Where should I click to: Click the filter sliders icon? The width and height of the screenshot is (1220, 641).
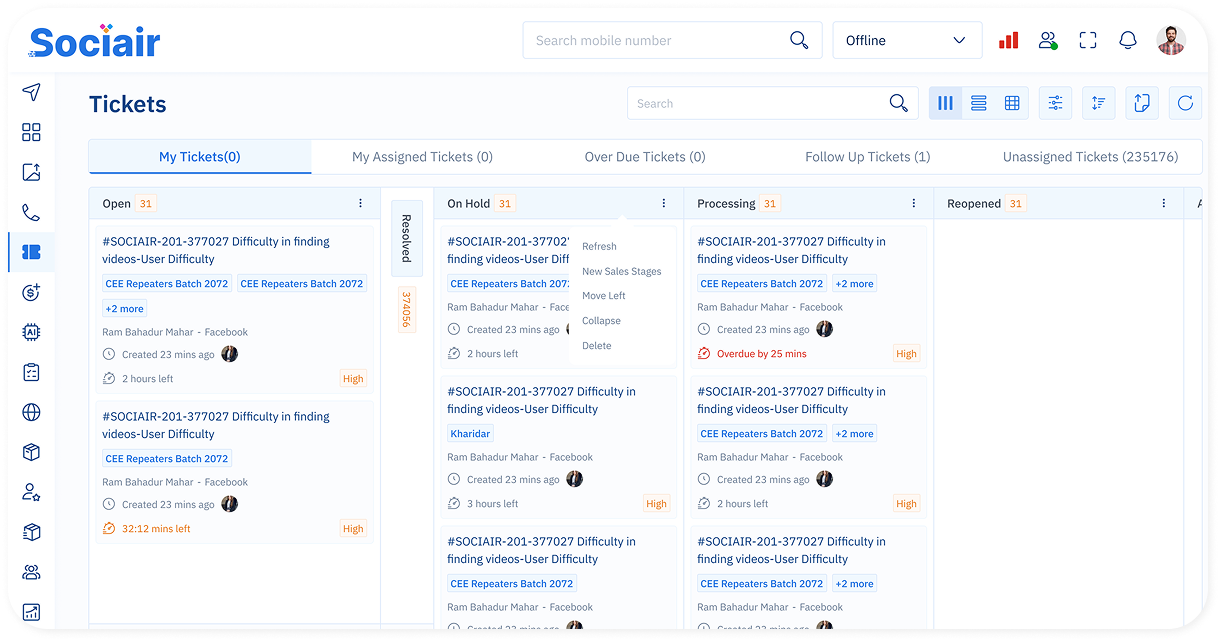[x=1055, y=103]
